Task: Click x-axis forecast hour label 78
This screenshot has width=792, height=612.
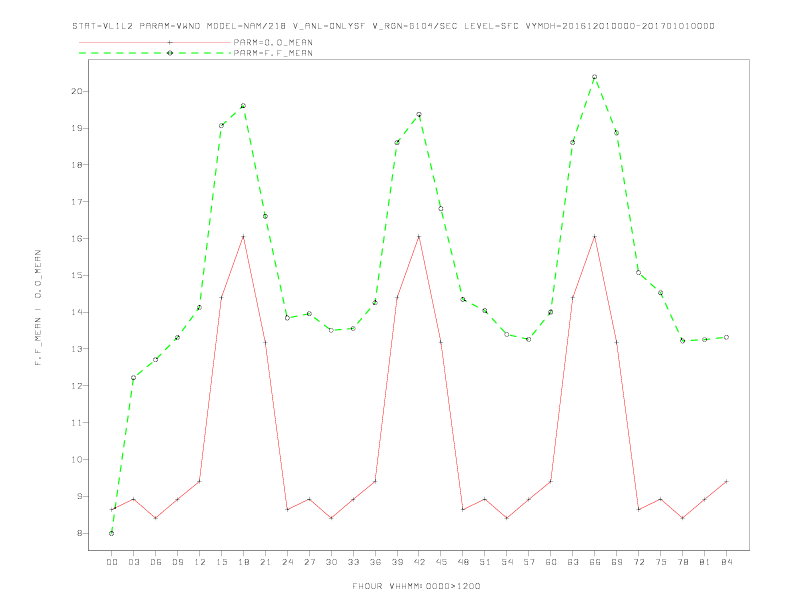Action: tap(682, 562)
